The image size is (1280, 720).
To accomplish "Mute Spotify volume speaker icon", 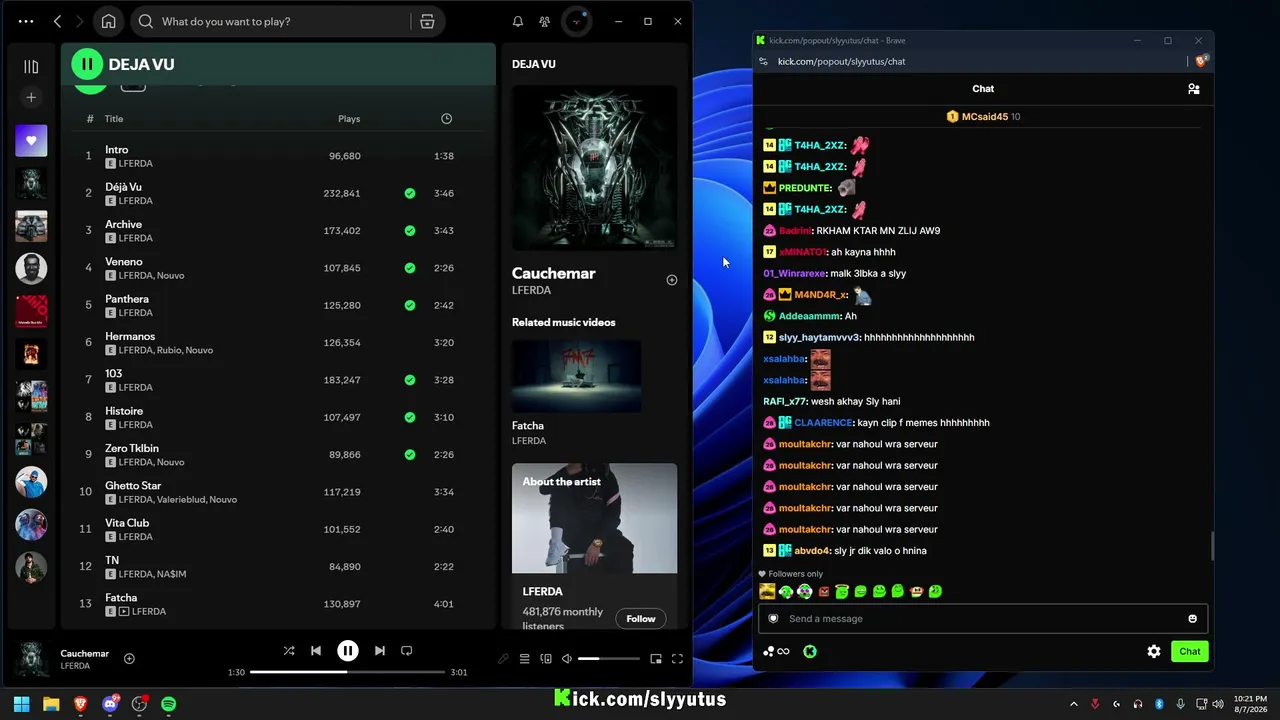I will [567, 659].
